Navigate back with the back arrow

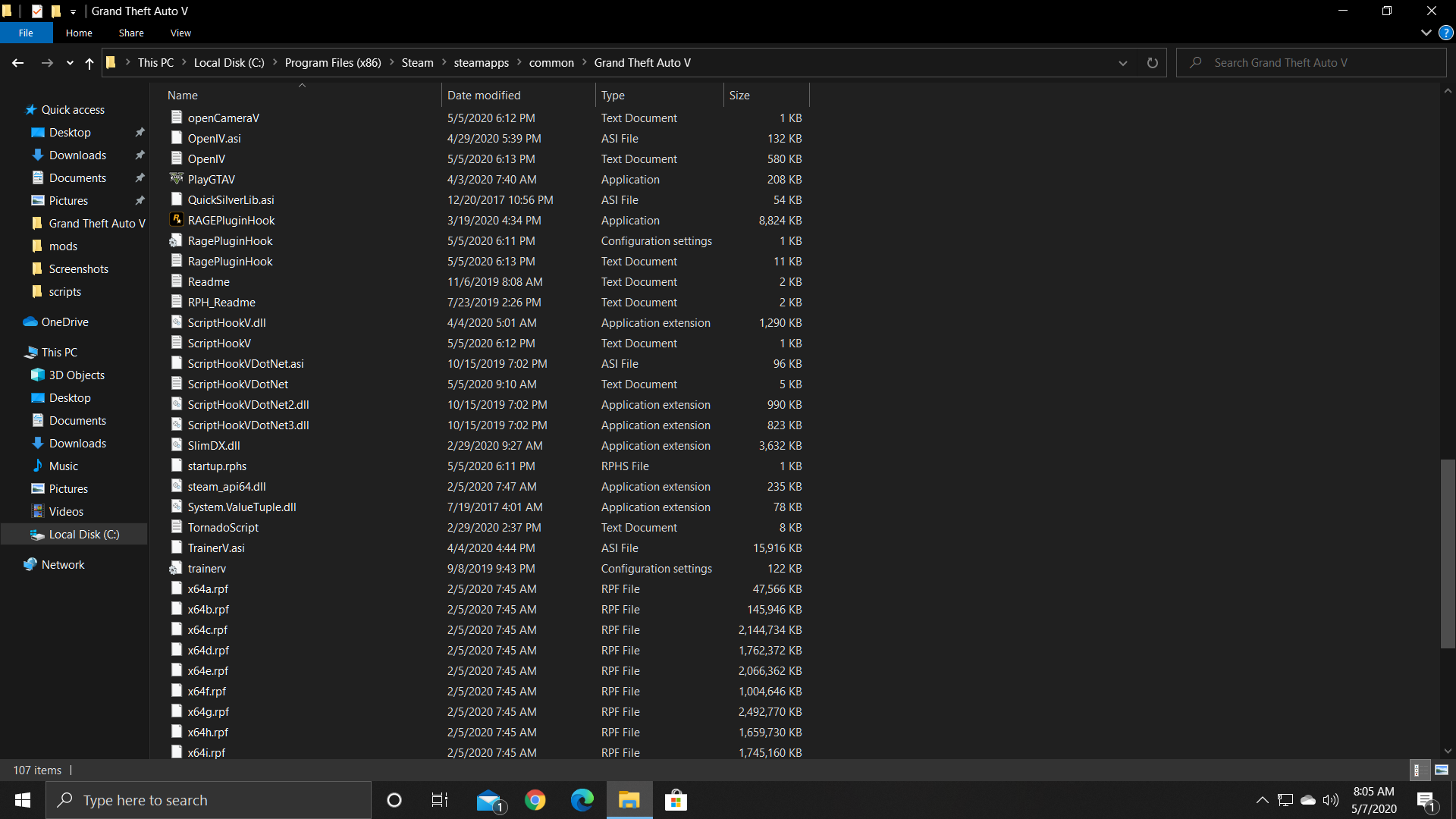pyautogui.click(x=18, y=63)
